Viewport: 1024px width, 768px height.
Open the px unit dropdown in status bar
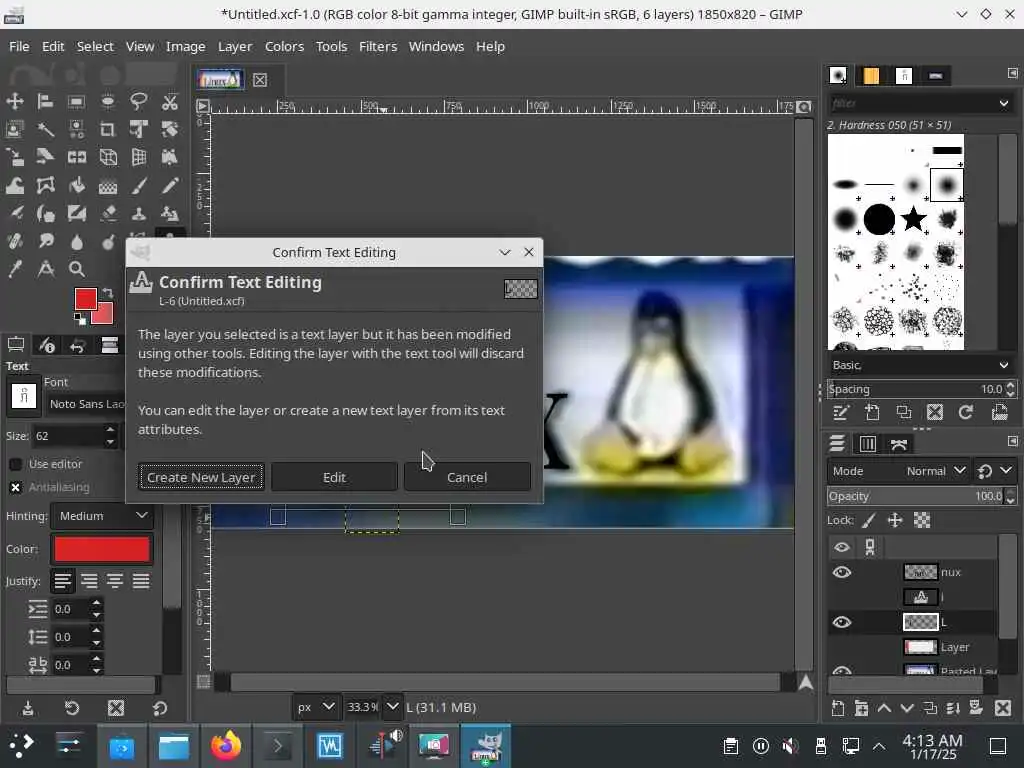[x=315, y=707]
